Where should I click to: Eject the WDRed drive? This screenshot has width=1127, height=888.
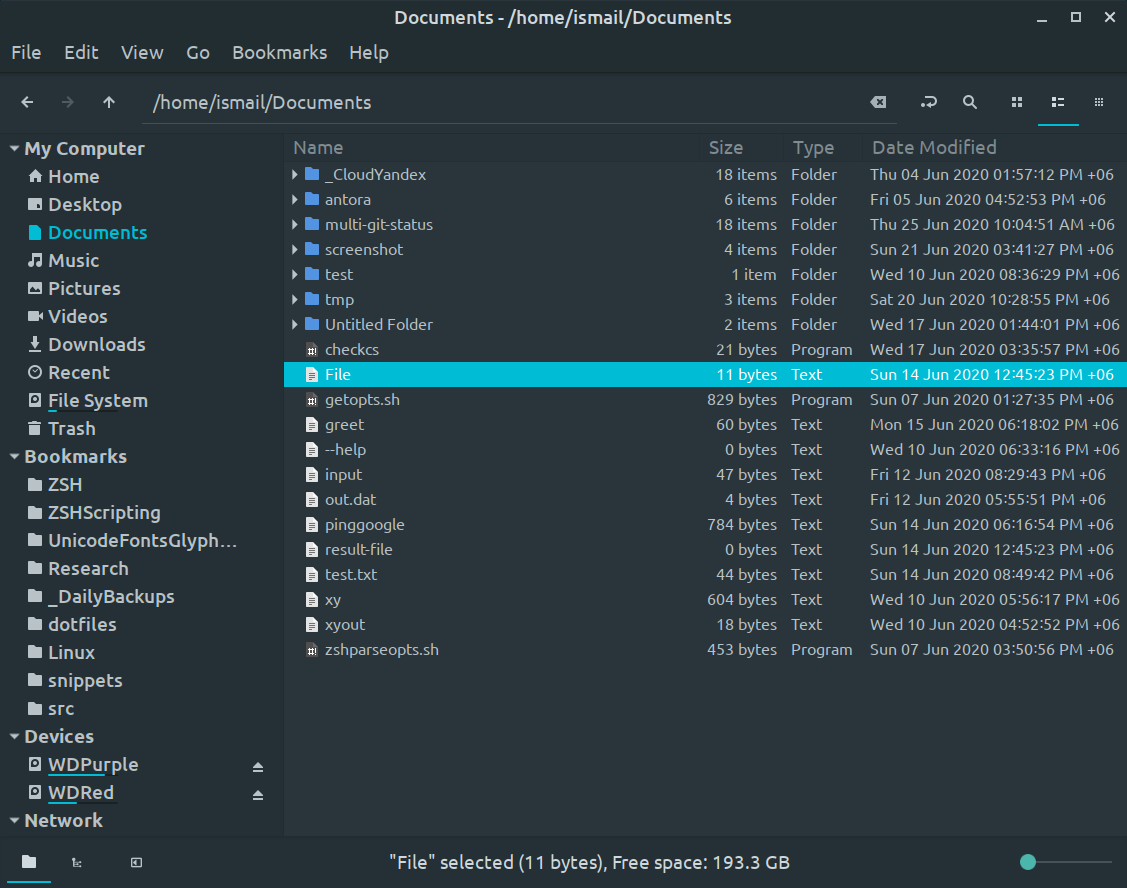coord(257,793)
